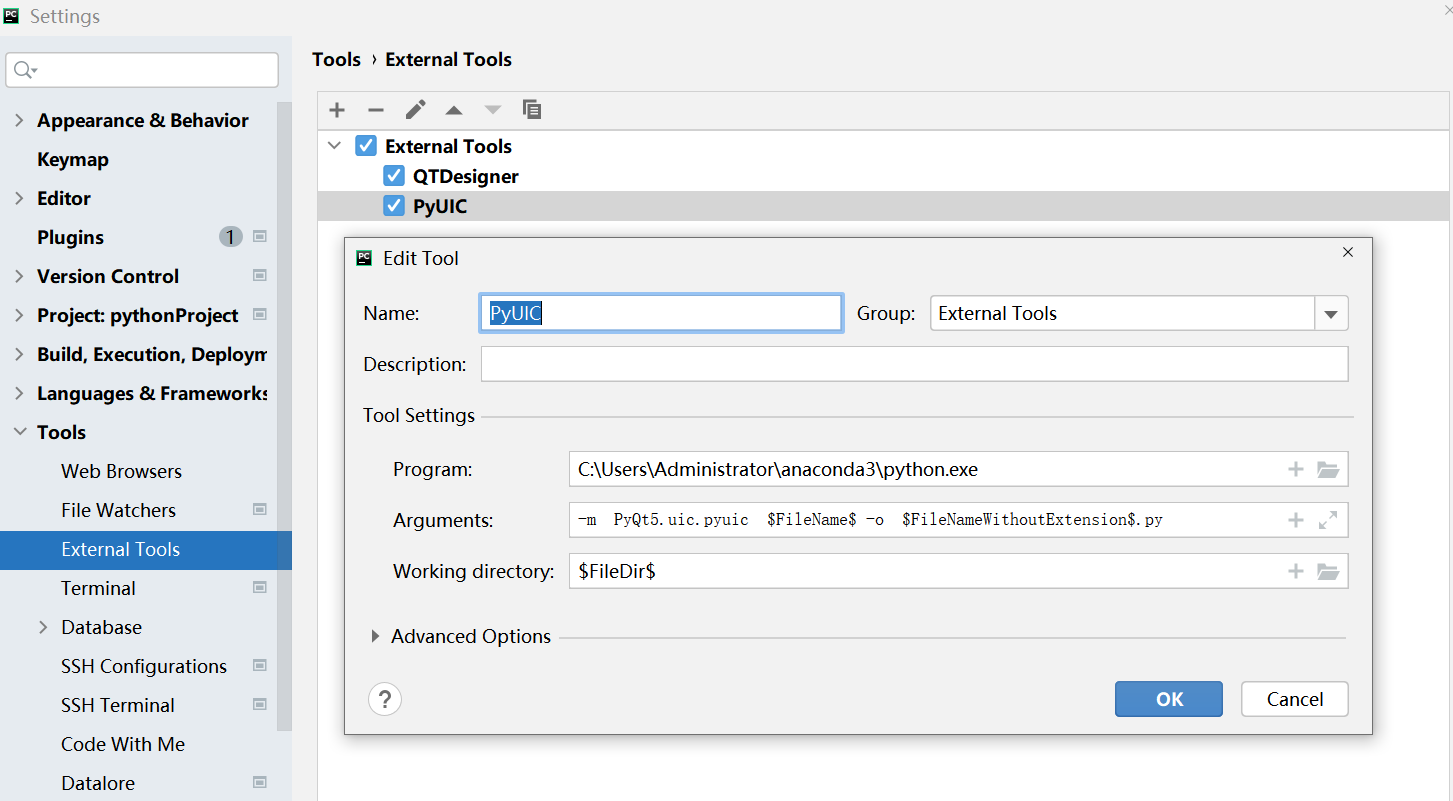This screenshot has height=801, width=1453.
Task: Select the QTDesigner tool row
Action: click(x=883, y=176)
